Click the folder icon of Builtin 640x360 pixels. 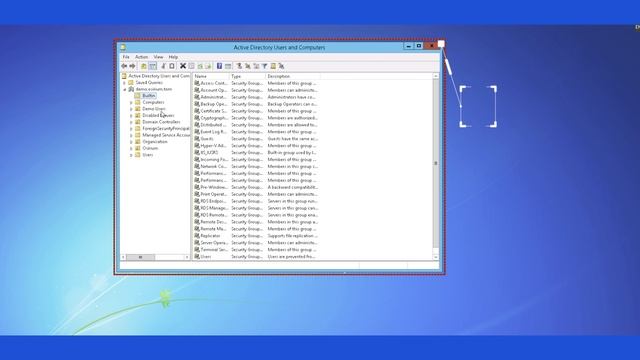138,96
